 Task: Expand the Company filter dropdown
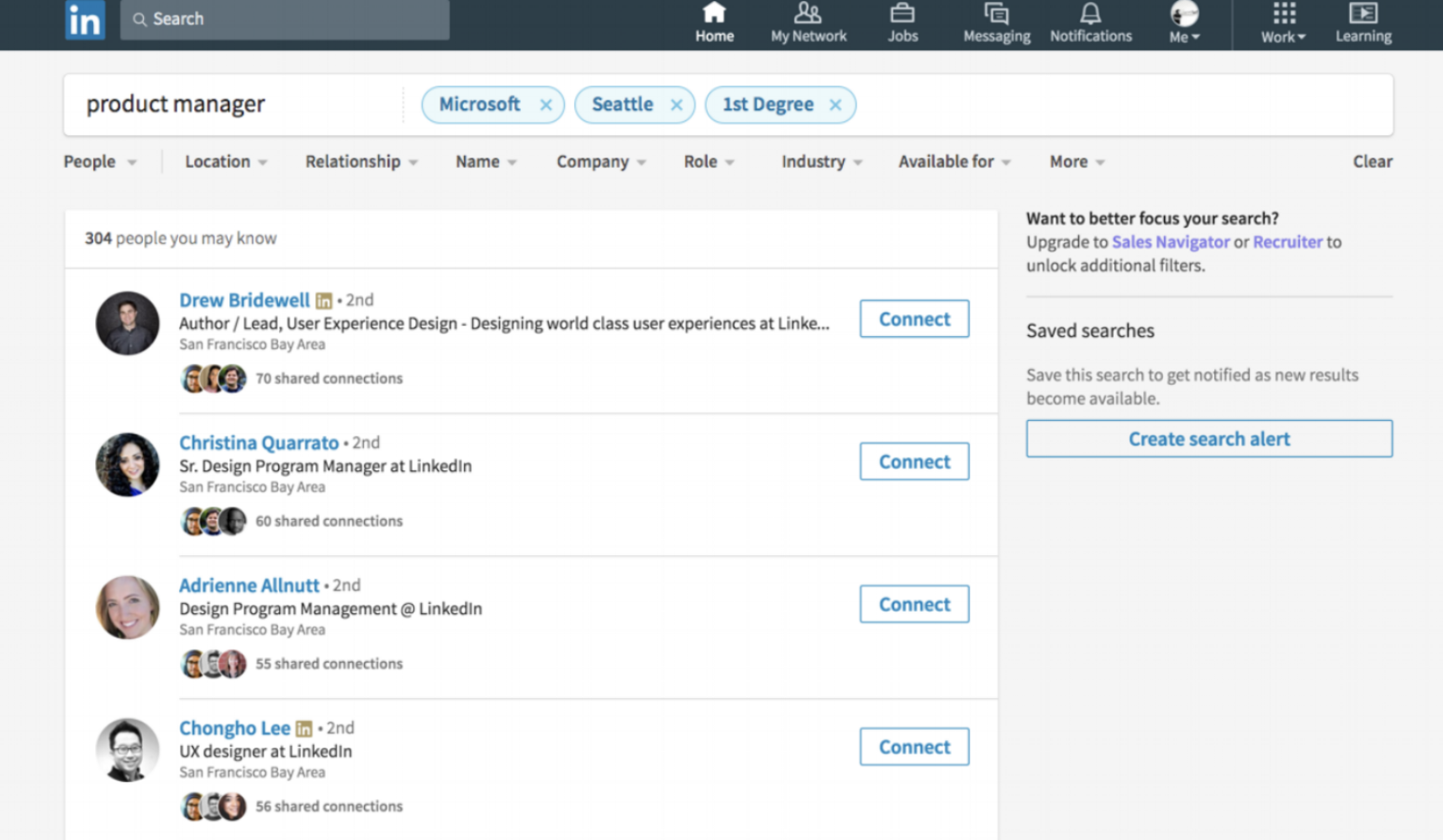[601, 161]
